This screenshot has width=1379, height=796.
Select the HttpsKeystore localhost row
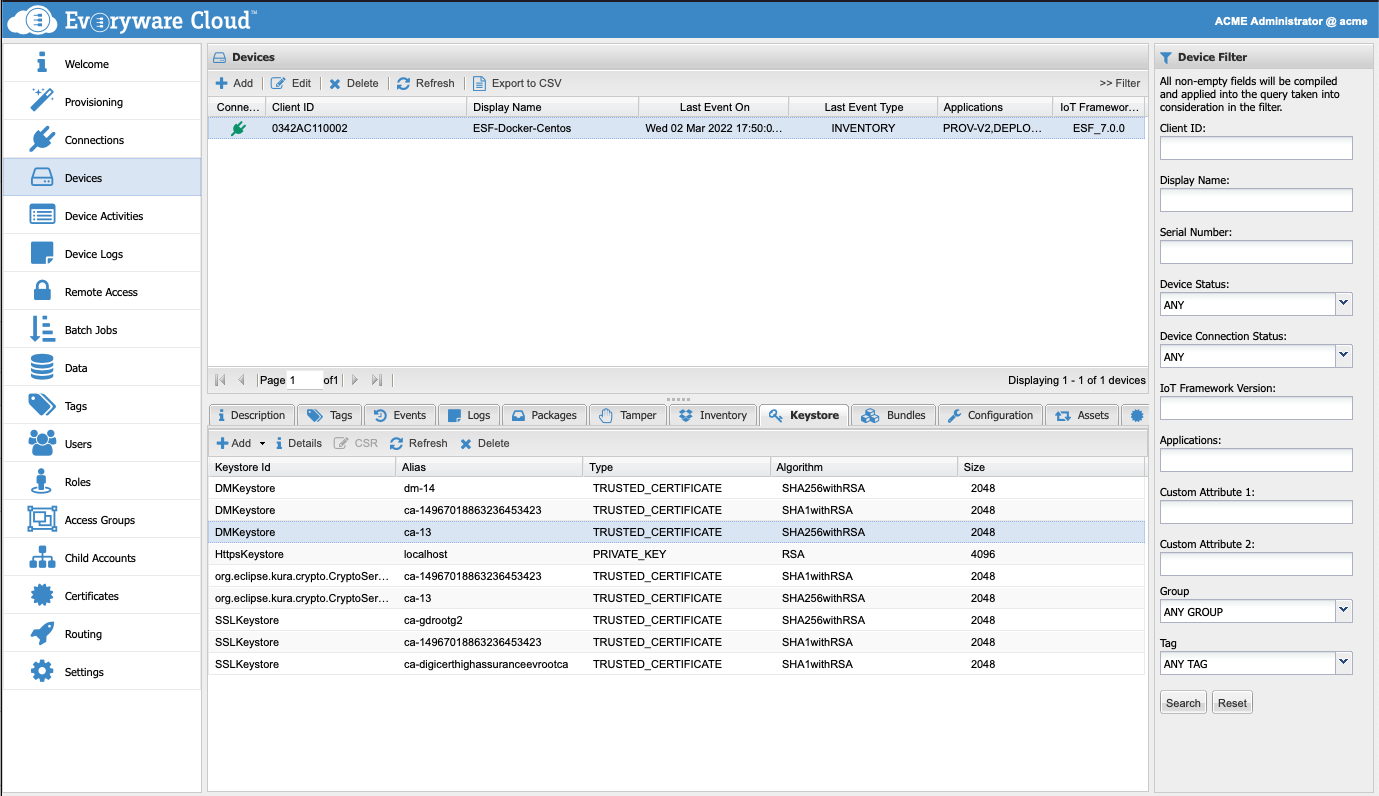[676, 554]
